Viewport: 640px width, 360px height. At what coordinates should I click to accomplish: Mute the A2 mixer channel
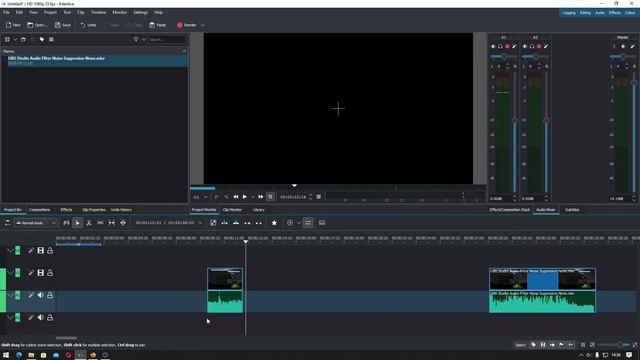click(x=525, y=47)
